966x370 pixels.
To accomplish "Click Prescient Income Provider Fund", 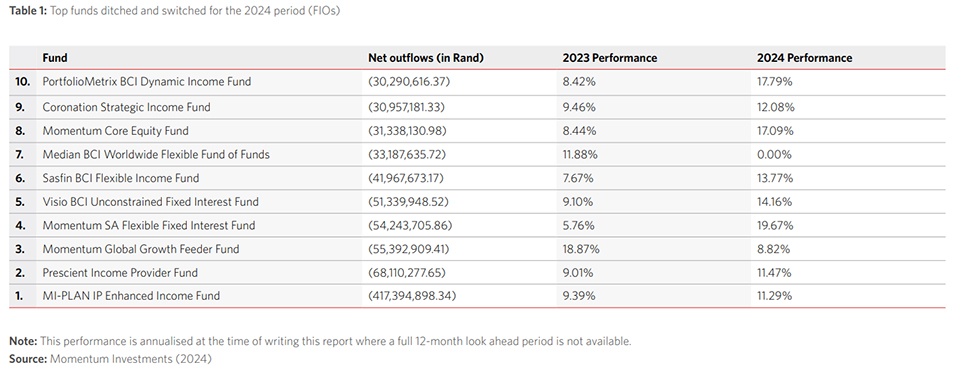I will [120, 273].
